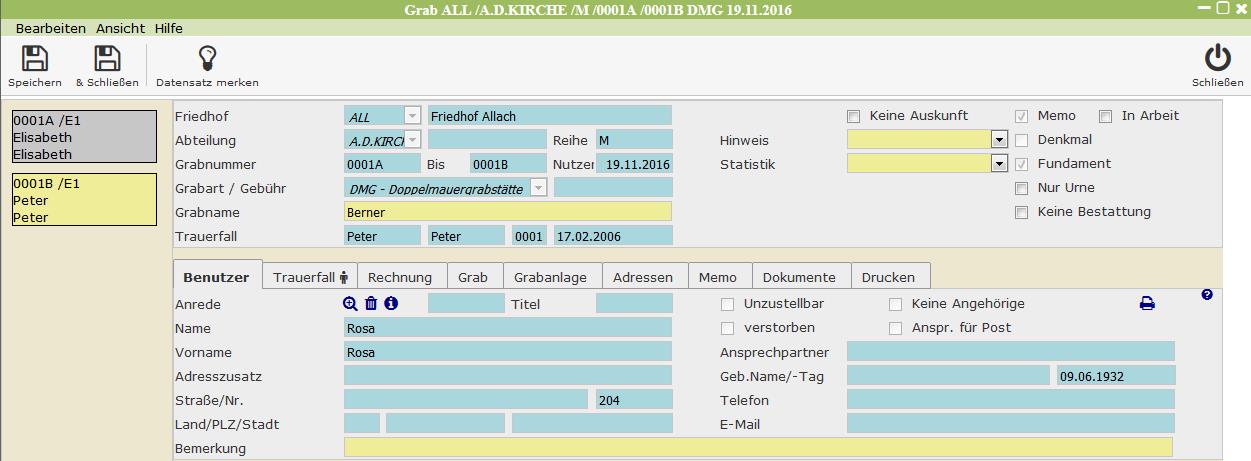Enable the Keine Auskunft checkbox

[854, 116]
